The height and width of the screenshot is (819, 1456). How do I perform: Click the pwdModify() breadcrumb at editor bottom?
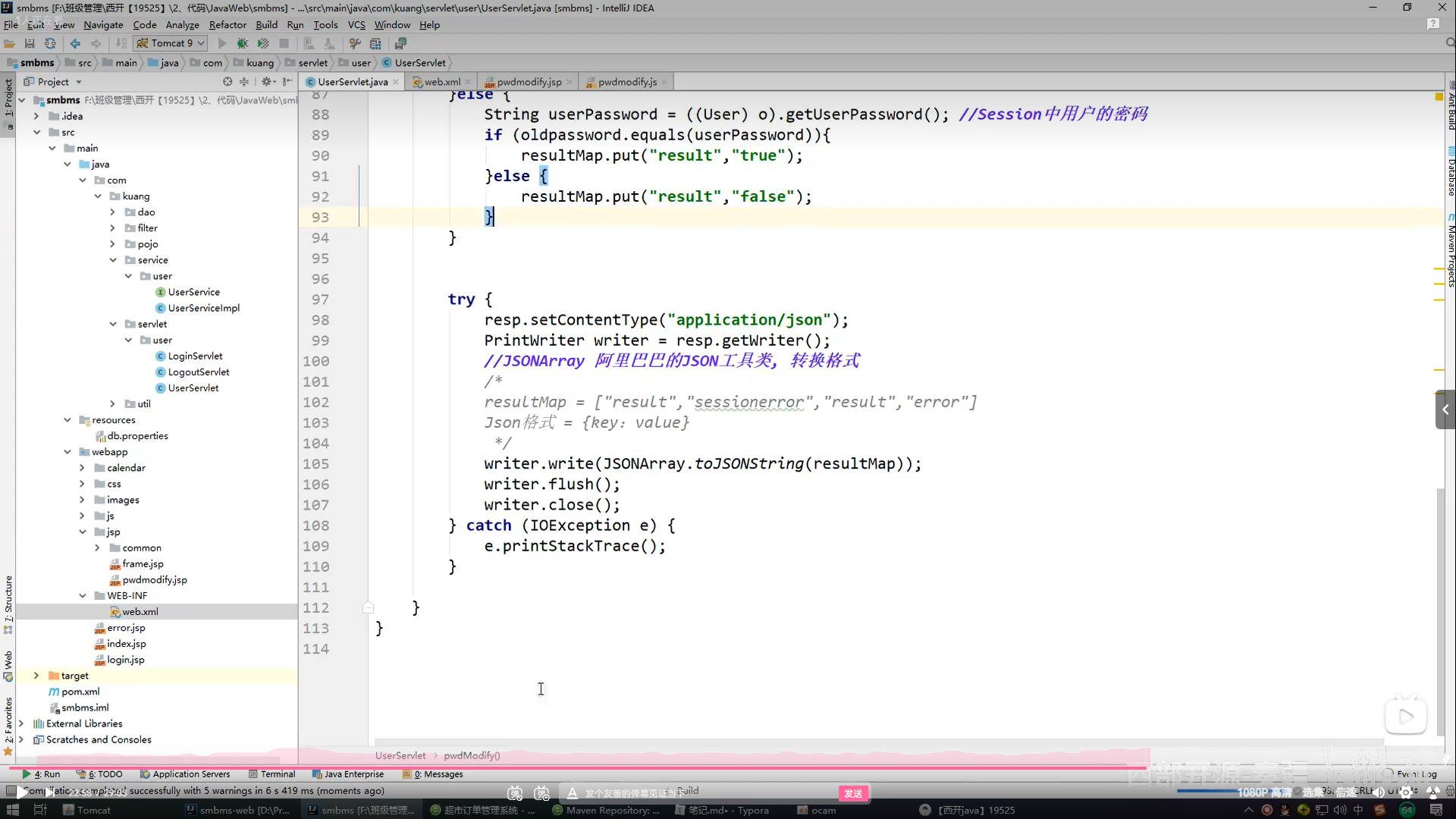(x=472, y=755)
